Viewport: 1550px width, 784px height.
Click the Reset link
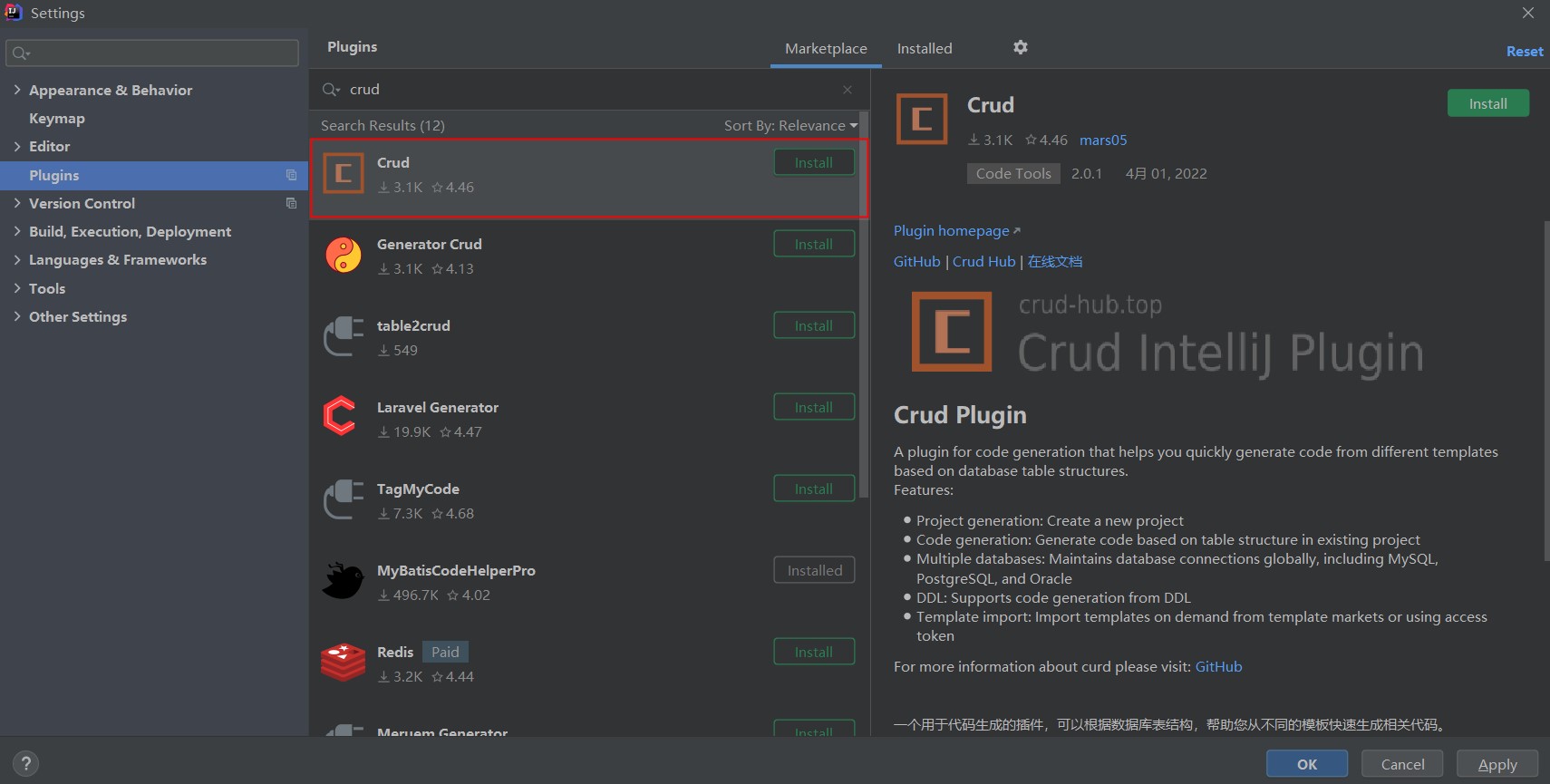coord(1525,52)
